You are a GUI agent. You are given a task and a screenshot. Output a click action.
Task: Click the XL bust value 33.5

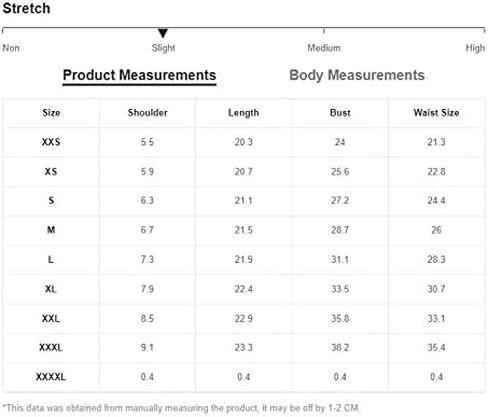[340, 289]
